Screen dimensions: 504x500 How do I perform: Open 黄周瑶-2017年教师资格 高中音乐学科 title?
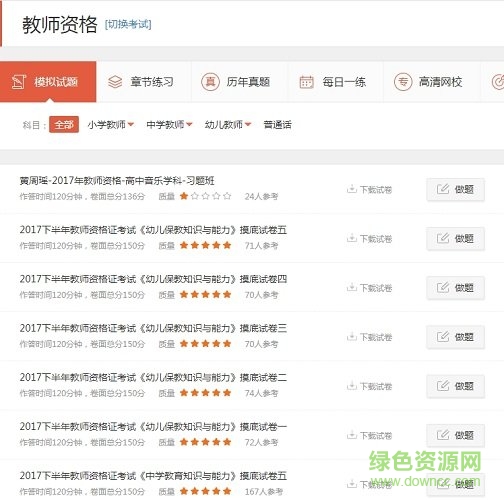[x=117, y=181]
